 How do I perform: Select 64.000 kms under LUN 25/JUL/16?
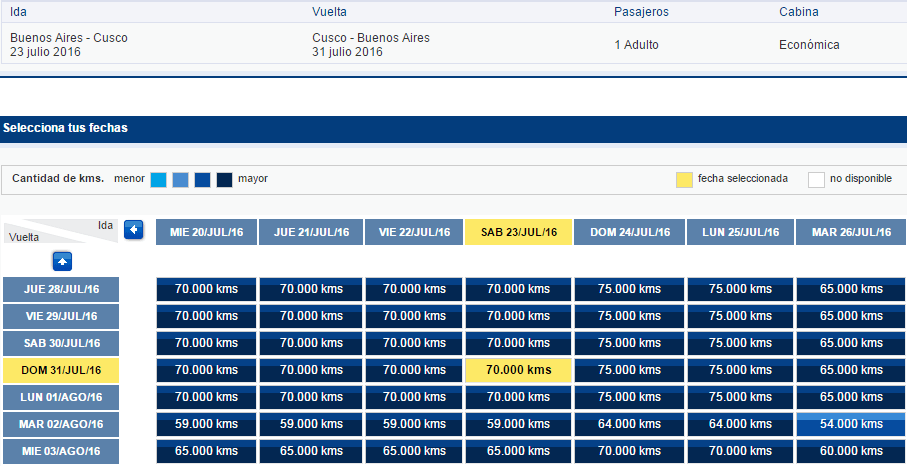pos(740,424)
